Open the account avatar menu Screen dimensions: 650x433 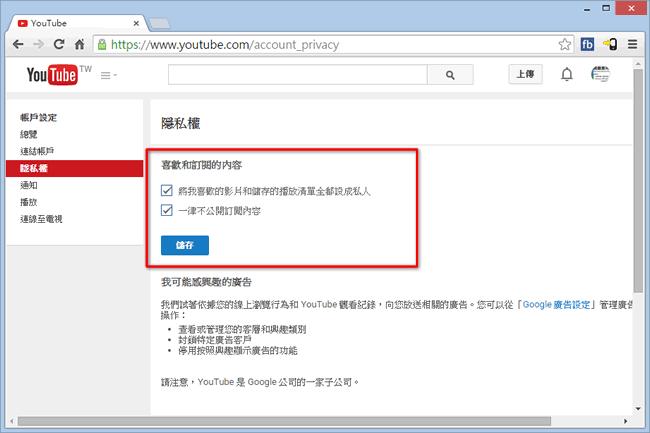(x=601, y=75)
